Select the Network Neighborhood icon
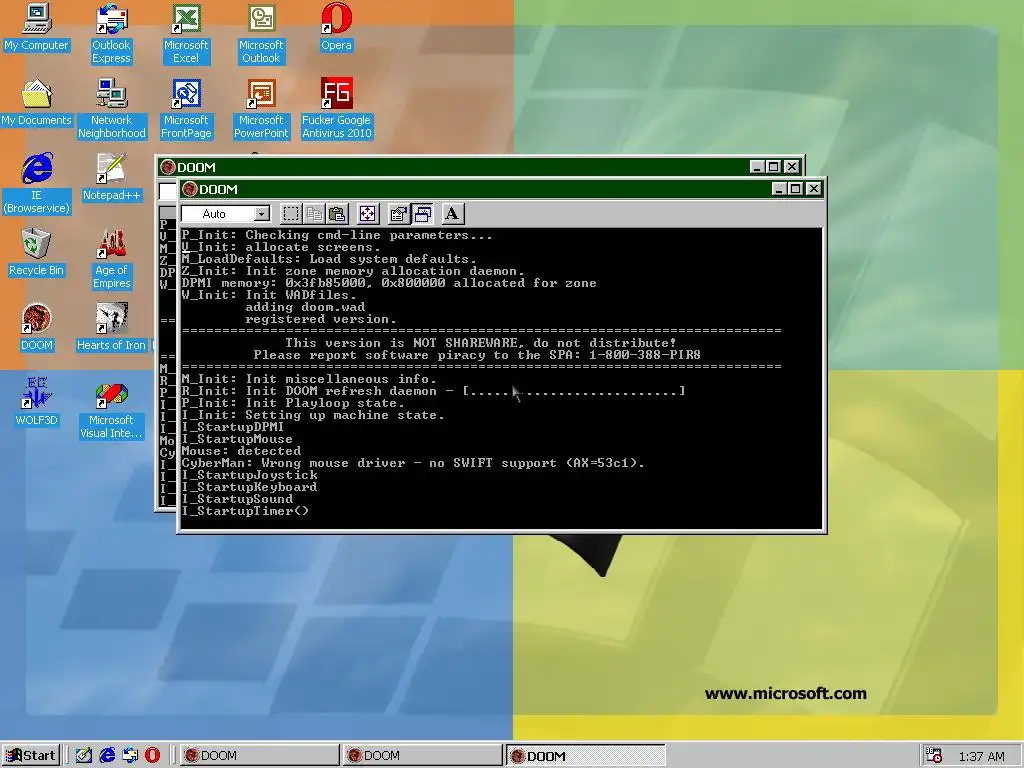 112,109
